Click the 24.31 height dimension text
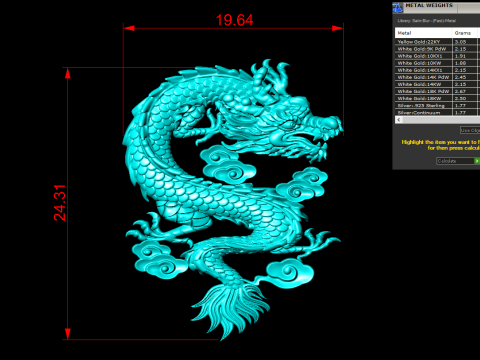480x360 pixels. 60,203
